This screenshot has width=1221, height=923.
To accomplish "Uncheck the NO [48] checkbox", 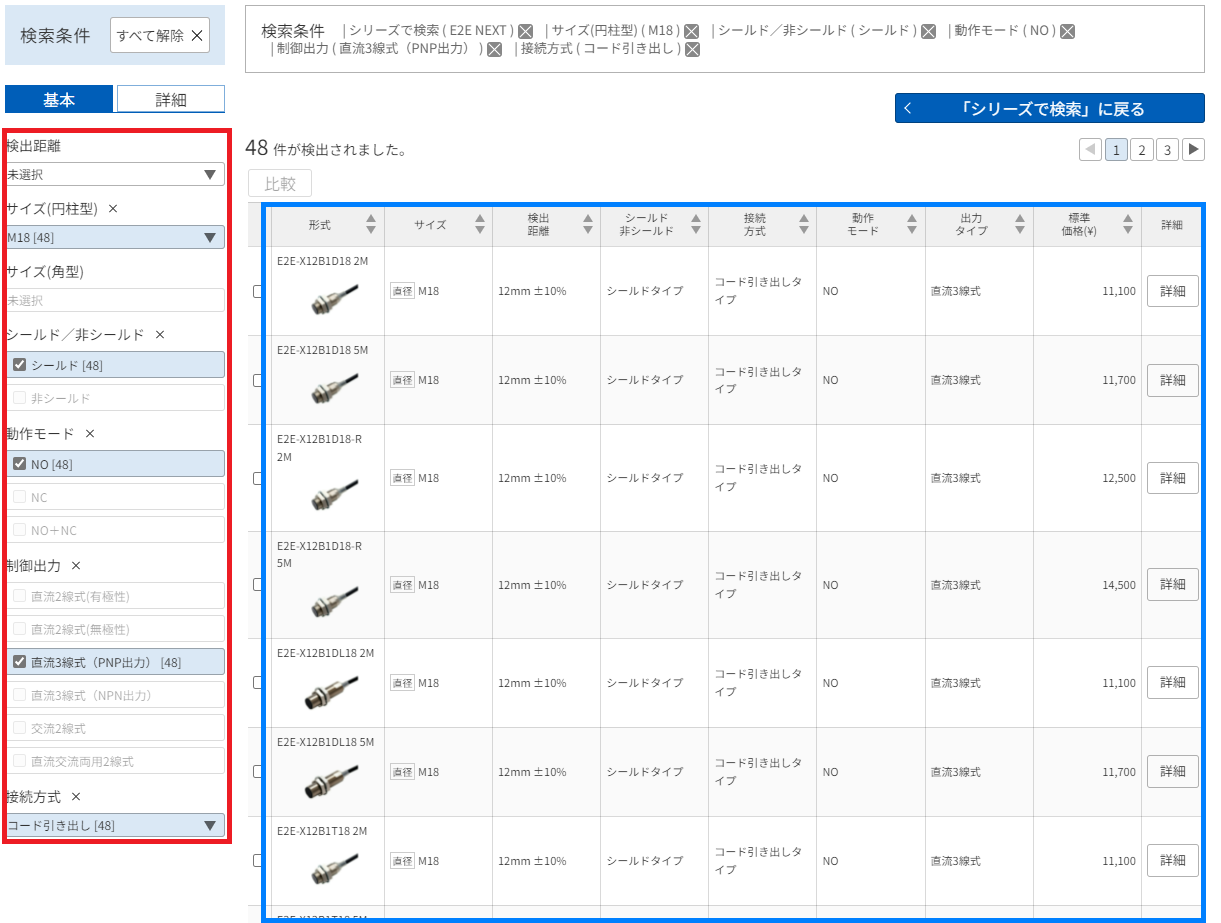I will pyautogui.click(x=19, y=464).
